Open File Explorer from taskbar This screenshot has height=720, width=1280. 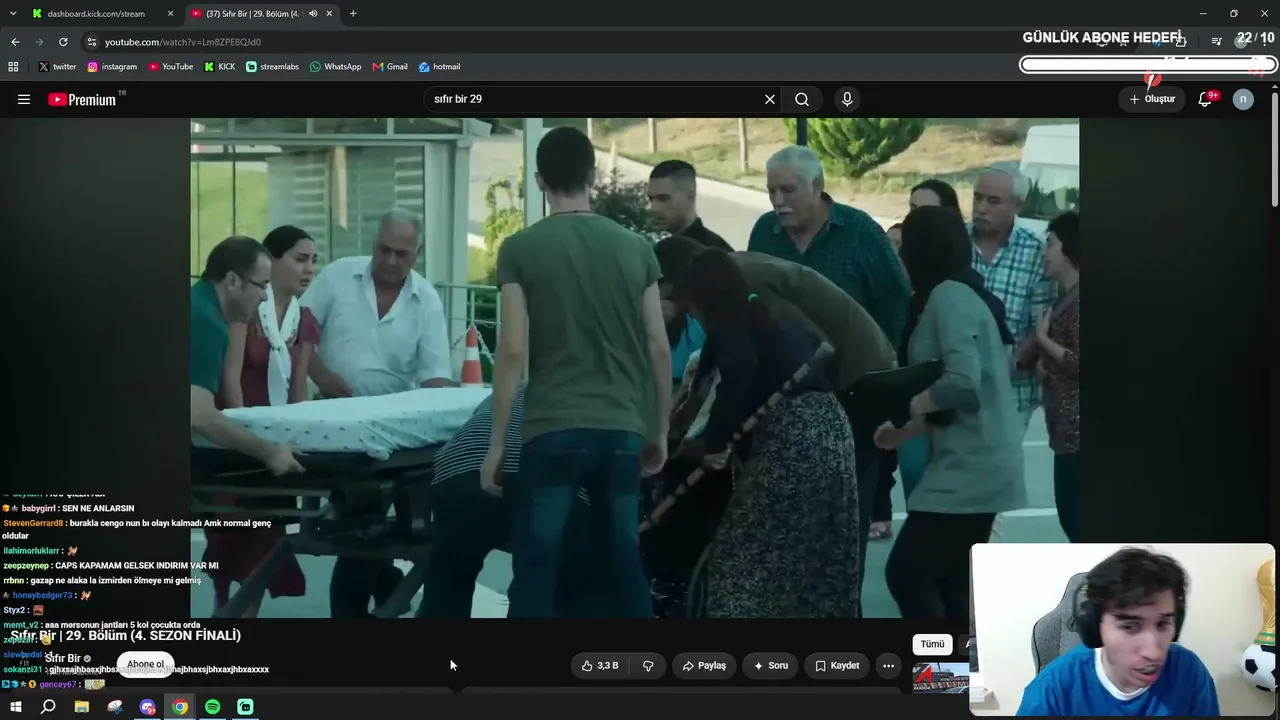point(82,707)
